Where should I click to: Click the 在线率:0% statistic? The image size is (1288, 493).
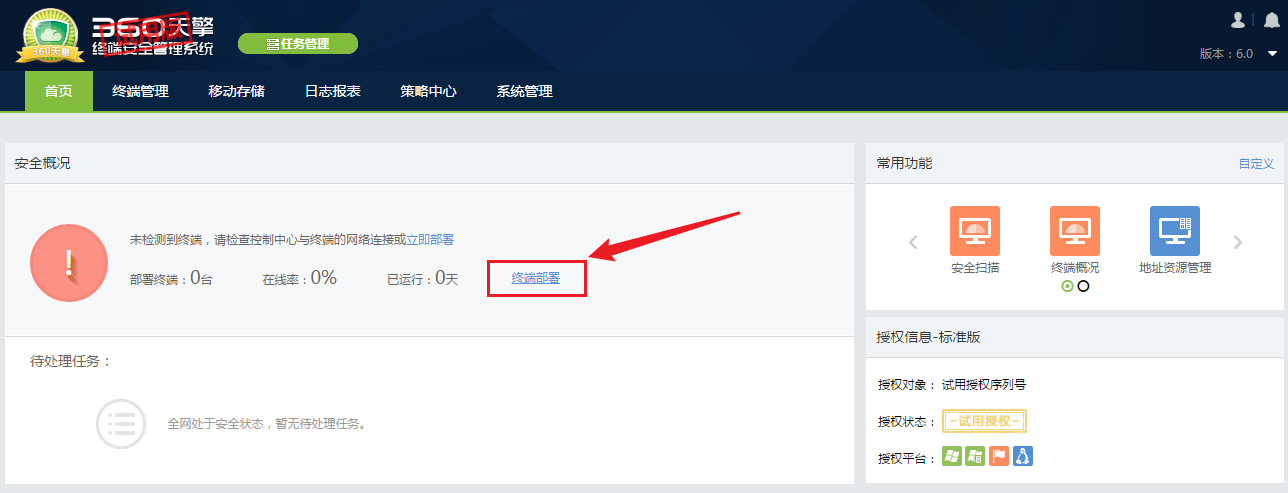(299, 278)
